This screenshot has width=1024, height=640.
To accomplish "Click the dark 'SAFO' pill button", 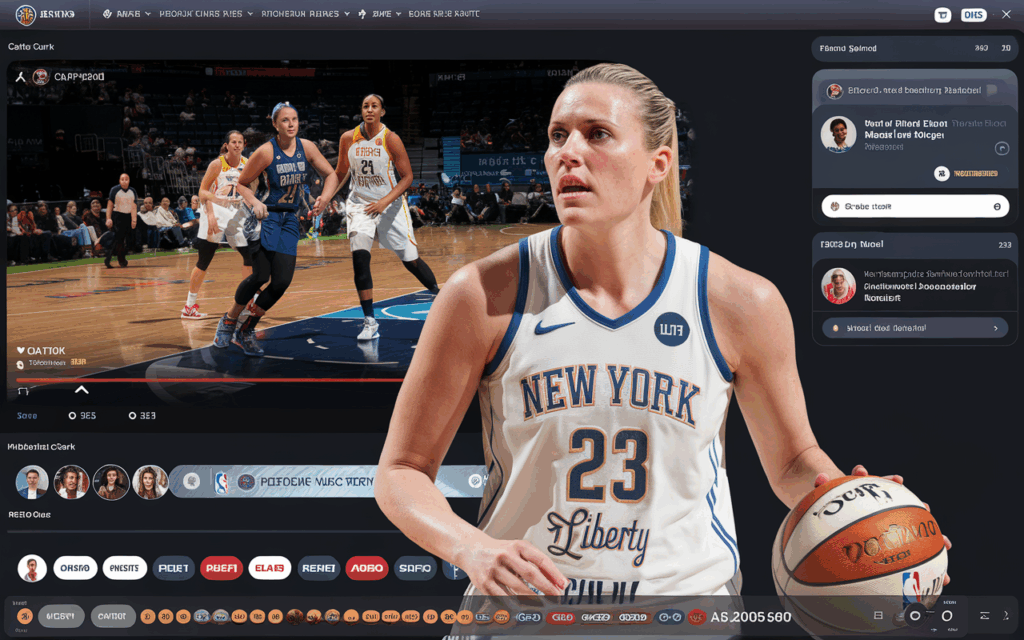I will pos(415,568).
